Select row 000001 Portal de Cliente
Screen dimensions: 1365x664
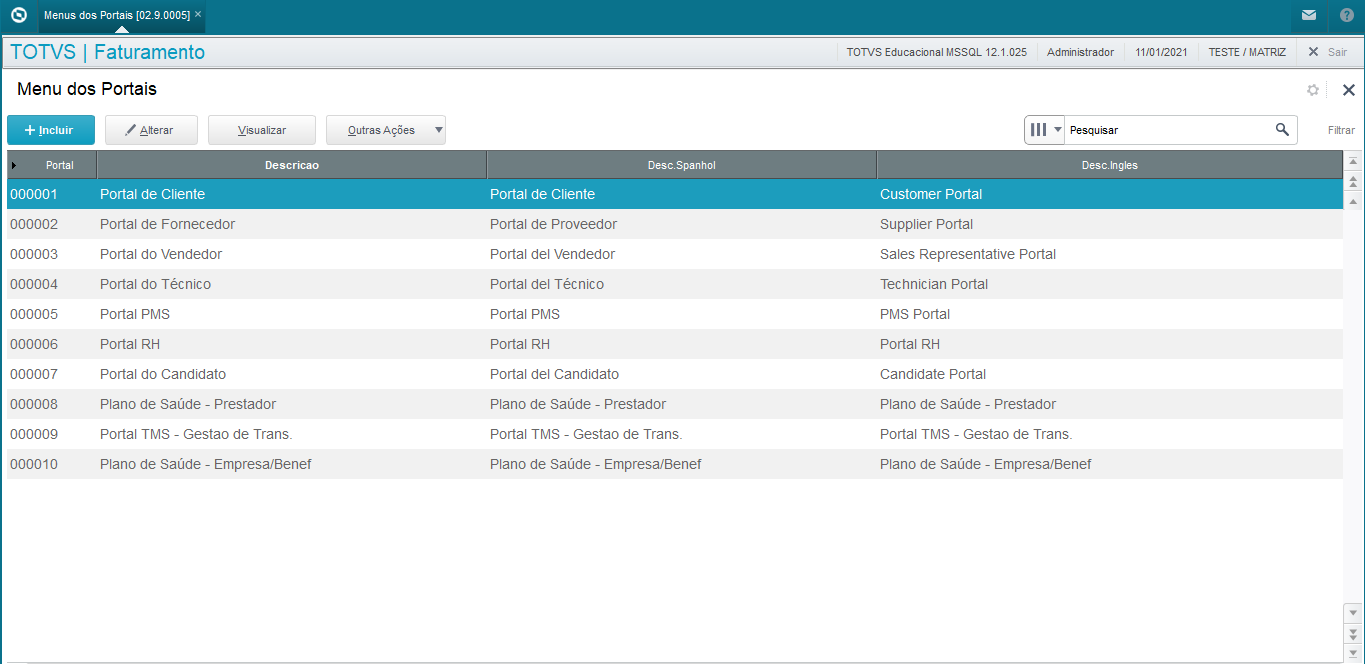pyautogui.click(x=675, y=194)
